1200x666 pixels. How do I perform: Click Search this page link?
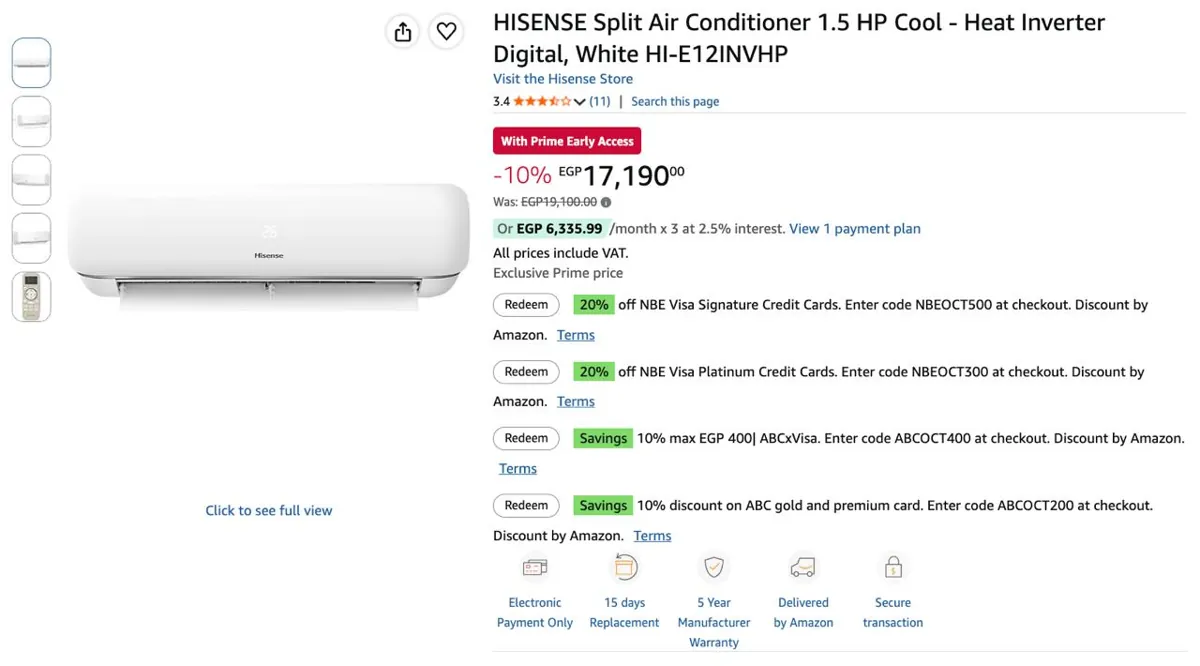tap(675, 102)
